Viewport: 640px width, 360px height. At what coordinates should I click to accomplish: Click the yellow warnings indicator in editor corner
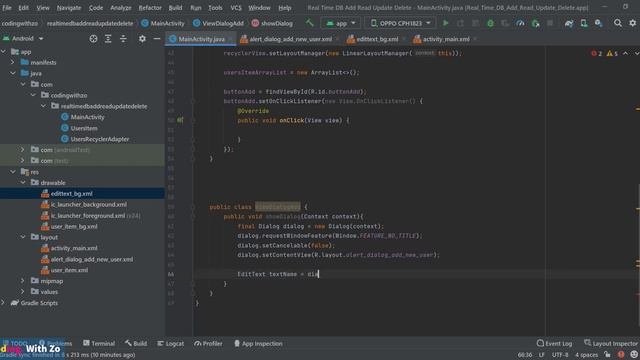[612, 53]
